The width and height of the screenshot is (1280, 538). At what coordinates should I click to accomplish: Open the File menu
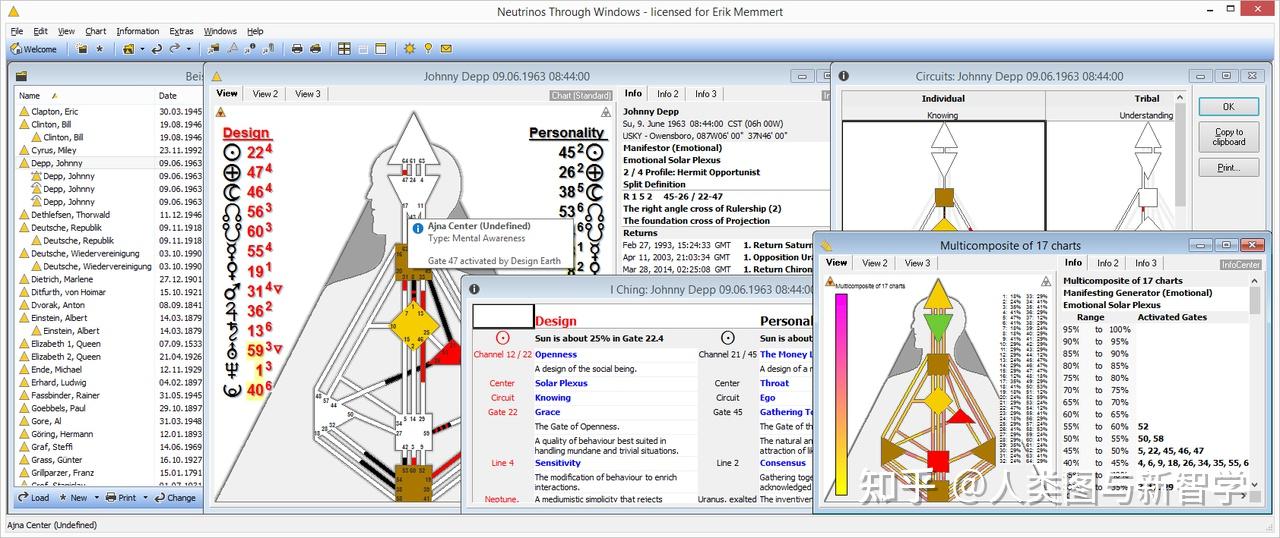[16, 31]
